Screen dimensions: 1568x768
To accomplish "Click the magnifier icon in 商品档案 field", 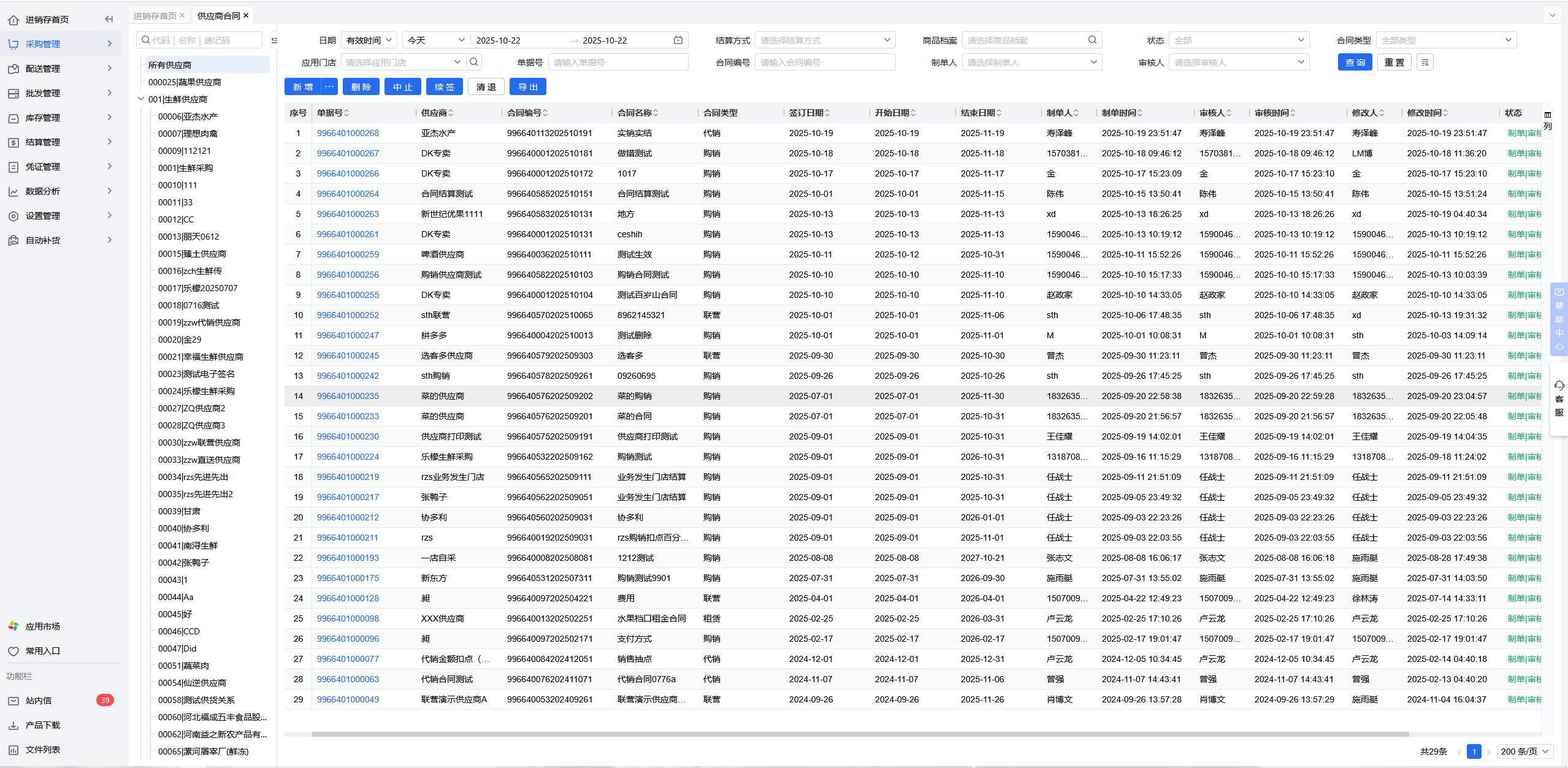I will [x=1092, y=40].
